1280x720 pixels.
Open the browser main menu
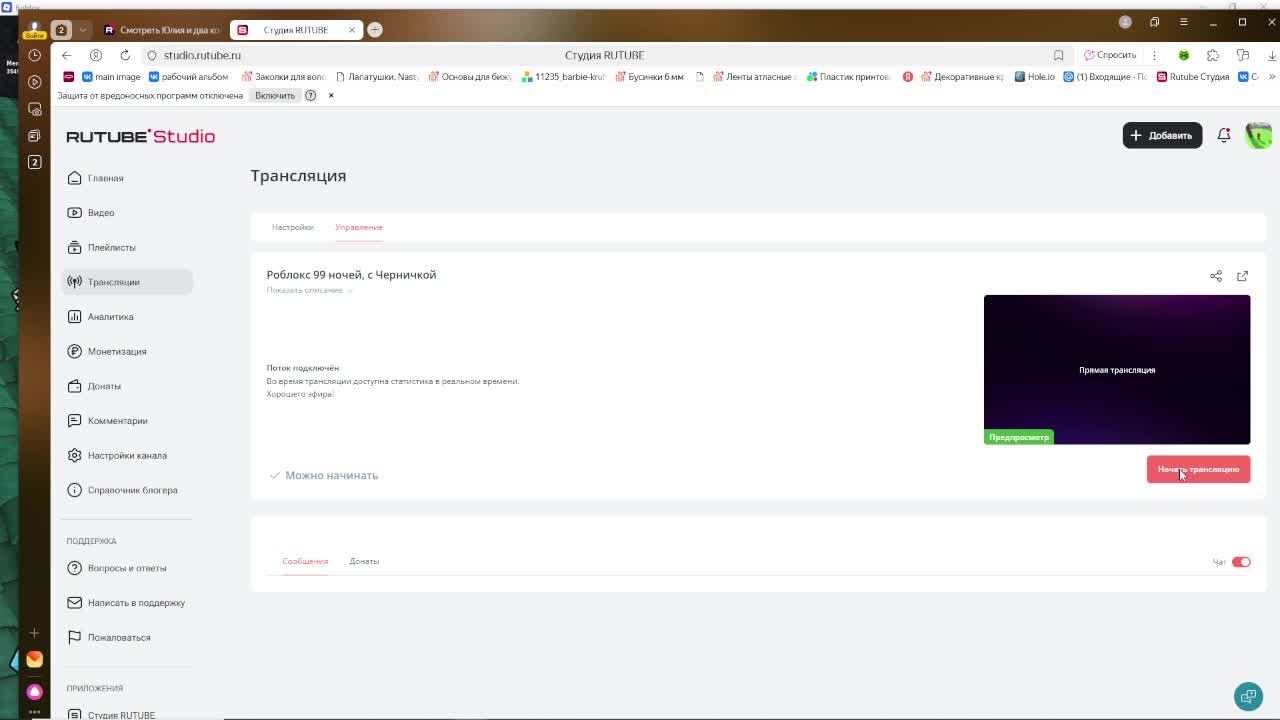tap(1184, 22)
